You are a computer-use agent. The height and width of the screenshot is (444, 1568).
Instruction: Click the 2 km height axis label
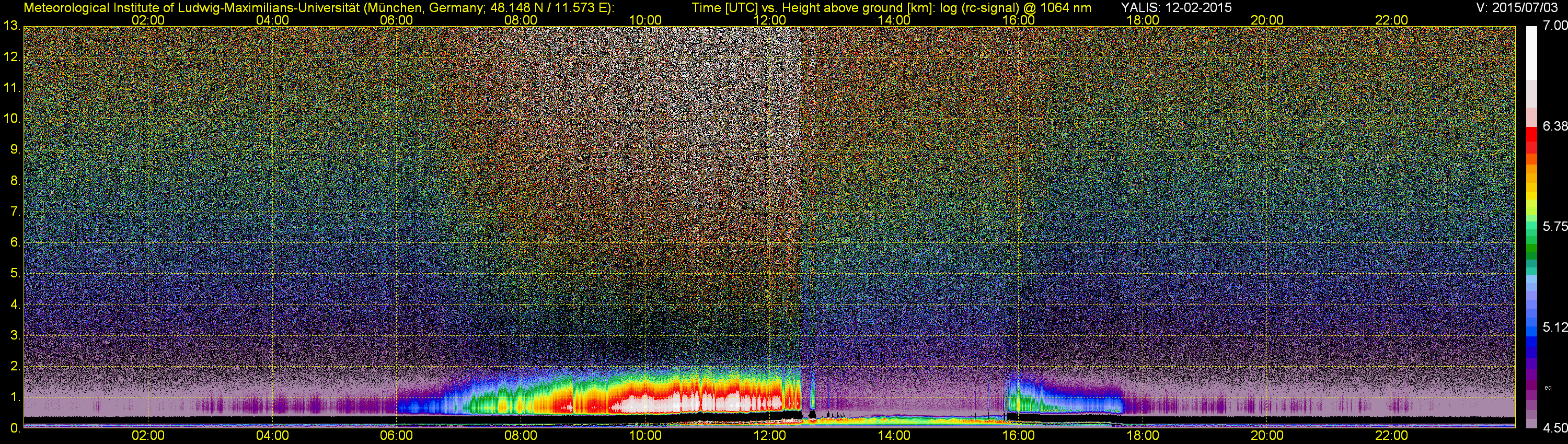pos(15,366)
